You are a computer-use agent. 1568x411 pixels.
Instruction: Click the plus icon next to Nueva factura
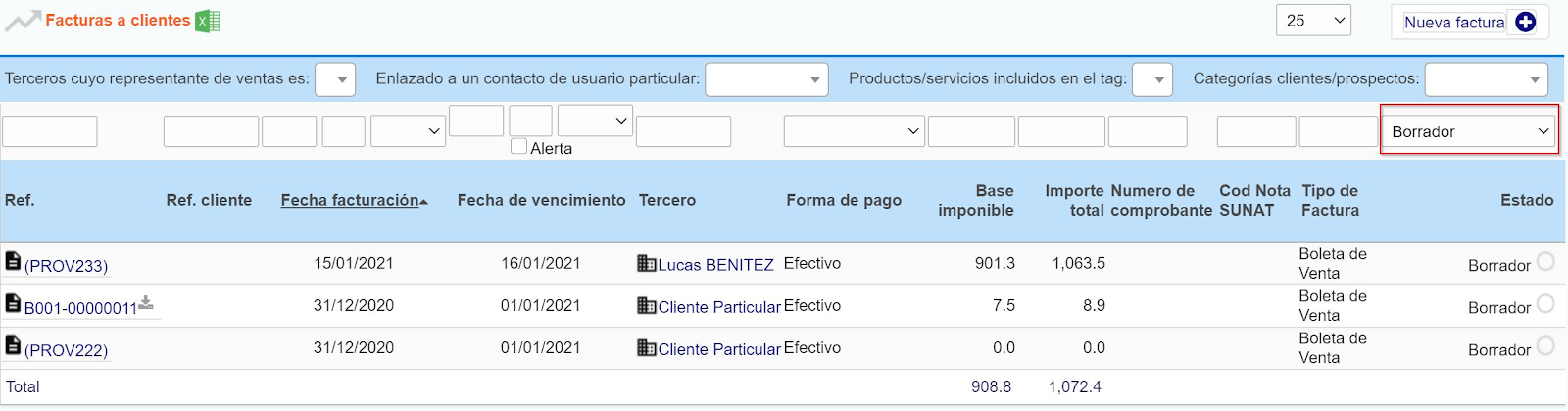tap(1526, 22)
